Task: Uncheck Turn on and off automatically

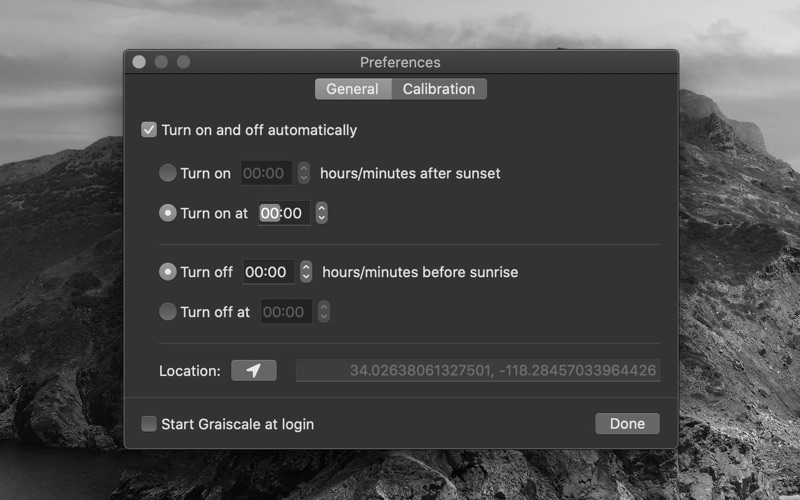Action: pos(149,130)
